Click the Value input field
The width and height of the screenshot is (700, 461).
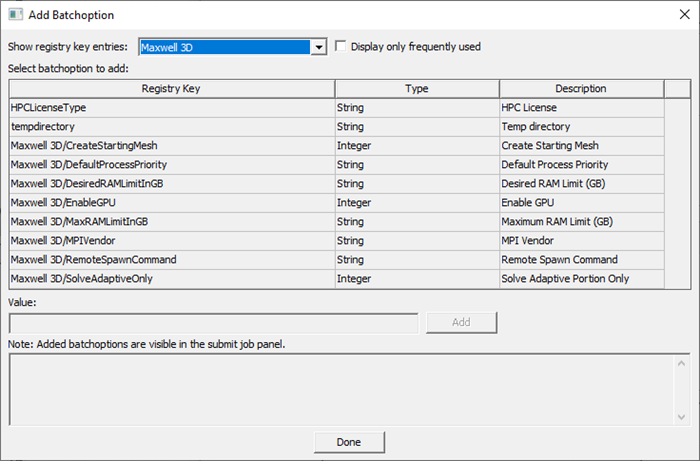tap(214, 323)
